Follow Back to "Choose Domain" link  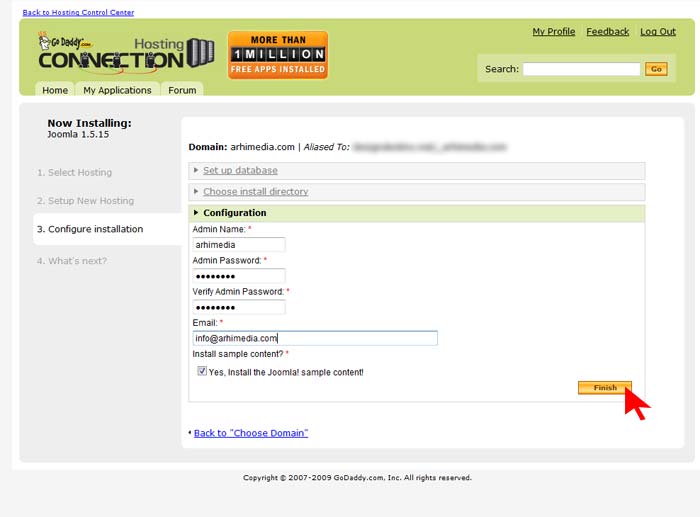(x=251, y=433)
